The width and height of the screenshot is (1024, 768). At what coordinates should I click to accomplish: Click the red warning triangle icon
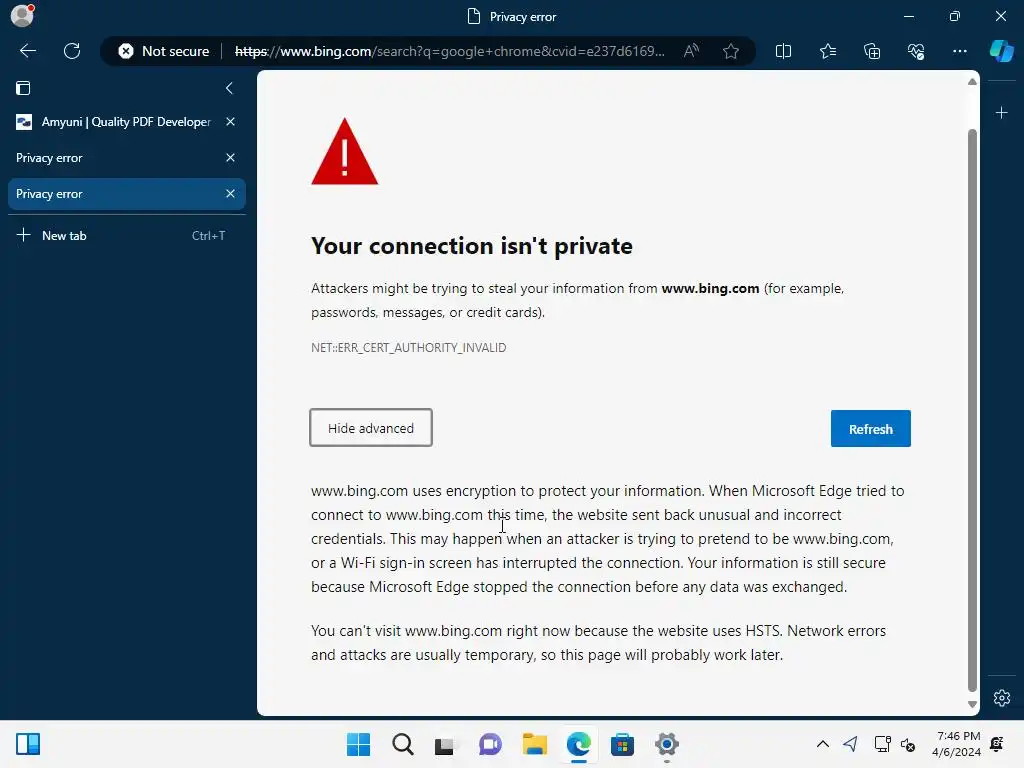pos(345,152)
